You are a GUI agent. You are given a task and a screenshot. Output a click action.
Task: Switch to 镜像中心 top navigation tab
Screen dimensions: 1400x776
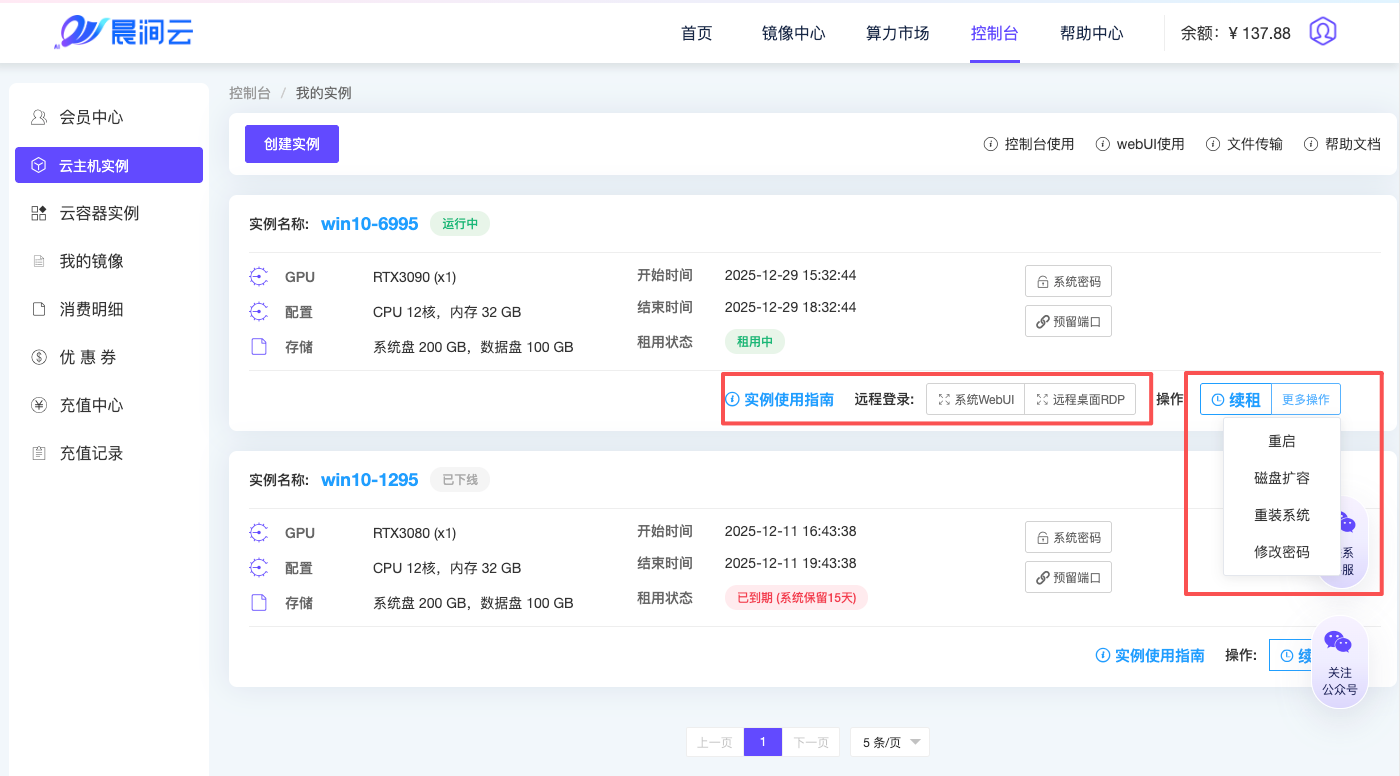click(793, 33)
